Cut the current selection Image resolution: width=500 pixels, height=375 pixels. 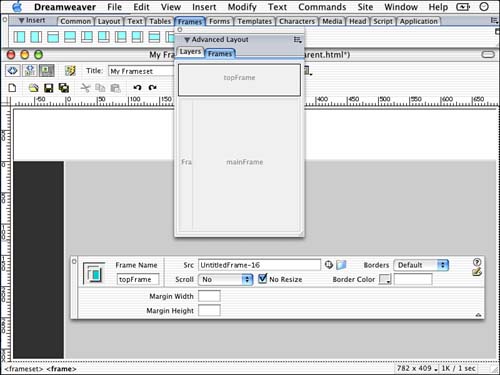click(86, 88)
